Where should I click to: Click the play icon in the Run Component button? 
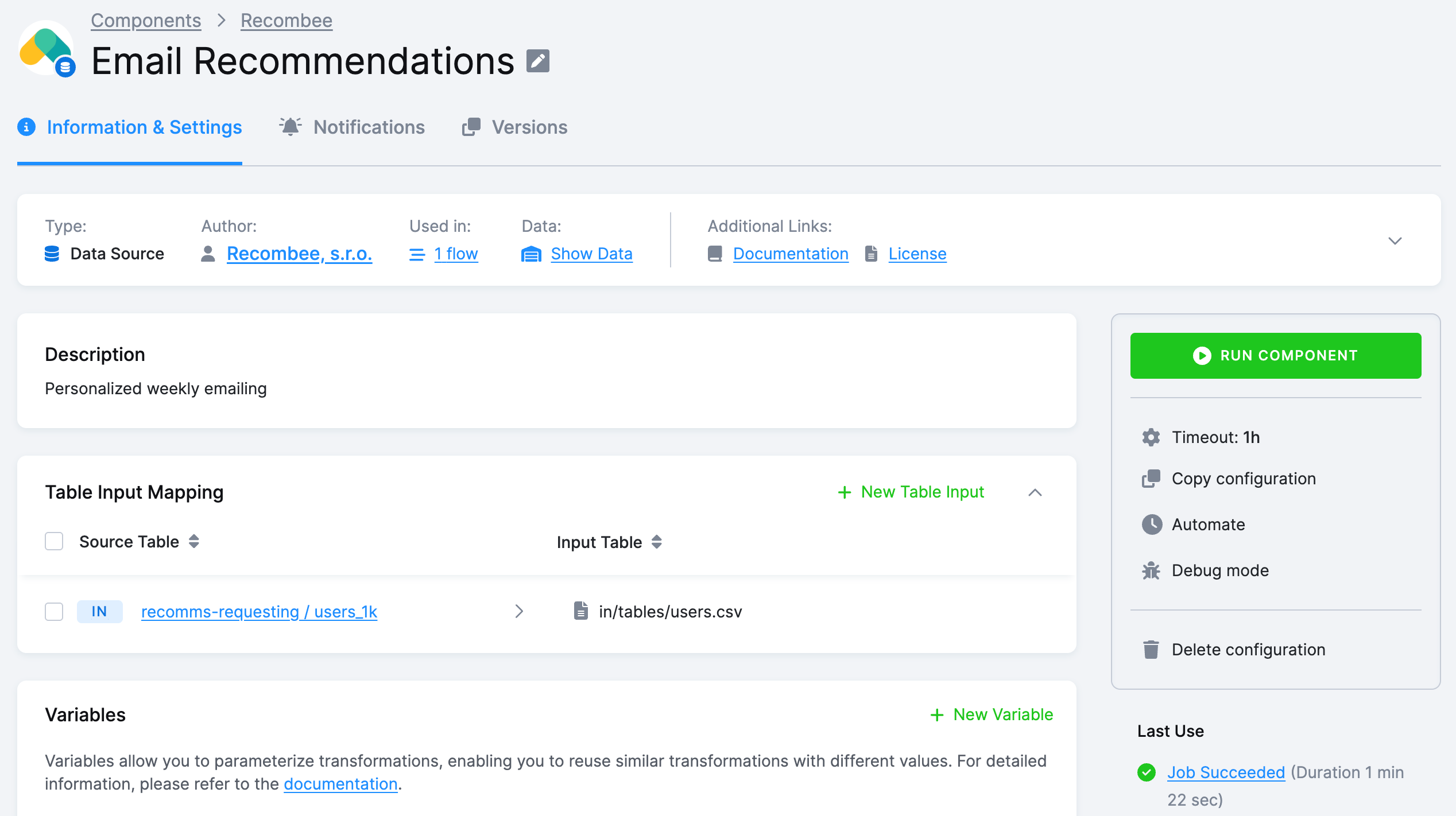click(1202, 356)
